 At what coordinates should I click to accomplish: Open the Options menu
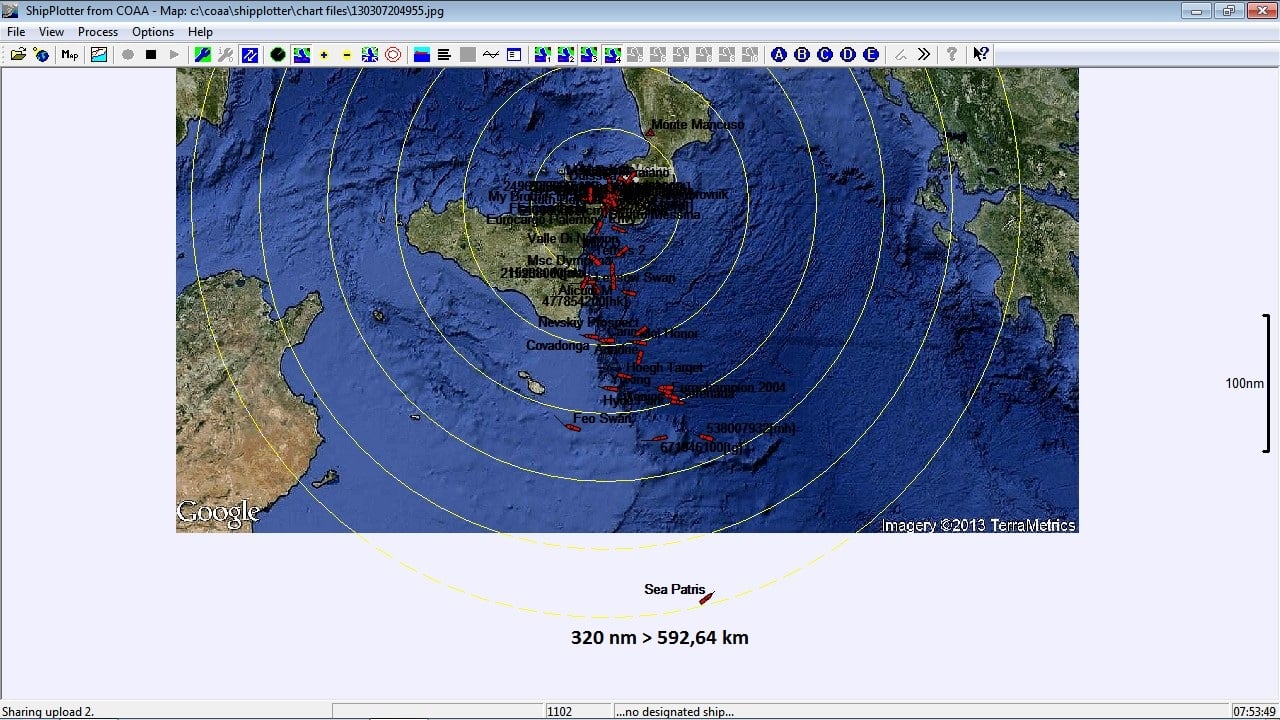pos(152,31)
